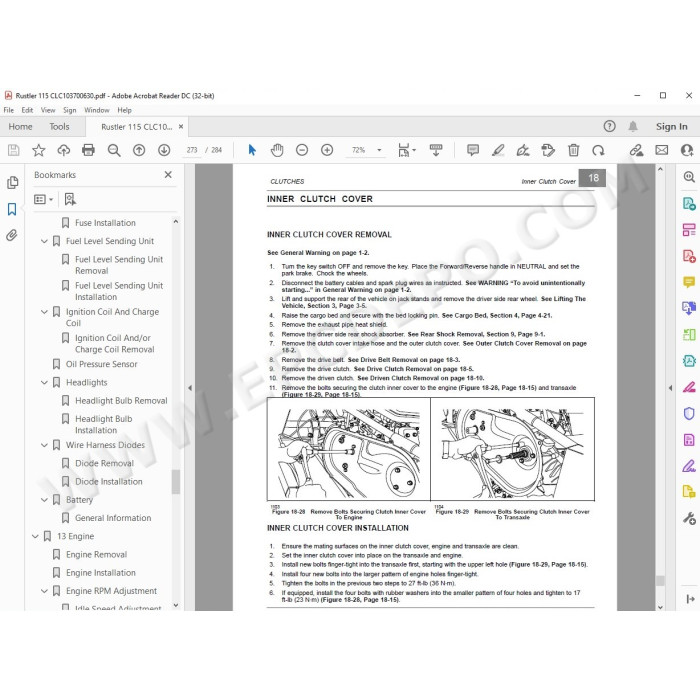Close the Bookmarks panel

168,175
